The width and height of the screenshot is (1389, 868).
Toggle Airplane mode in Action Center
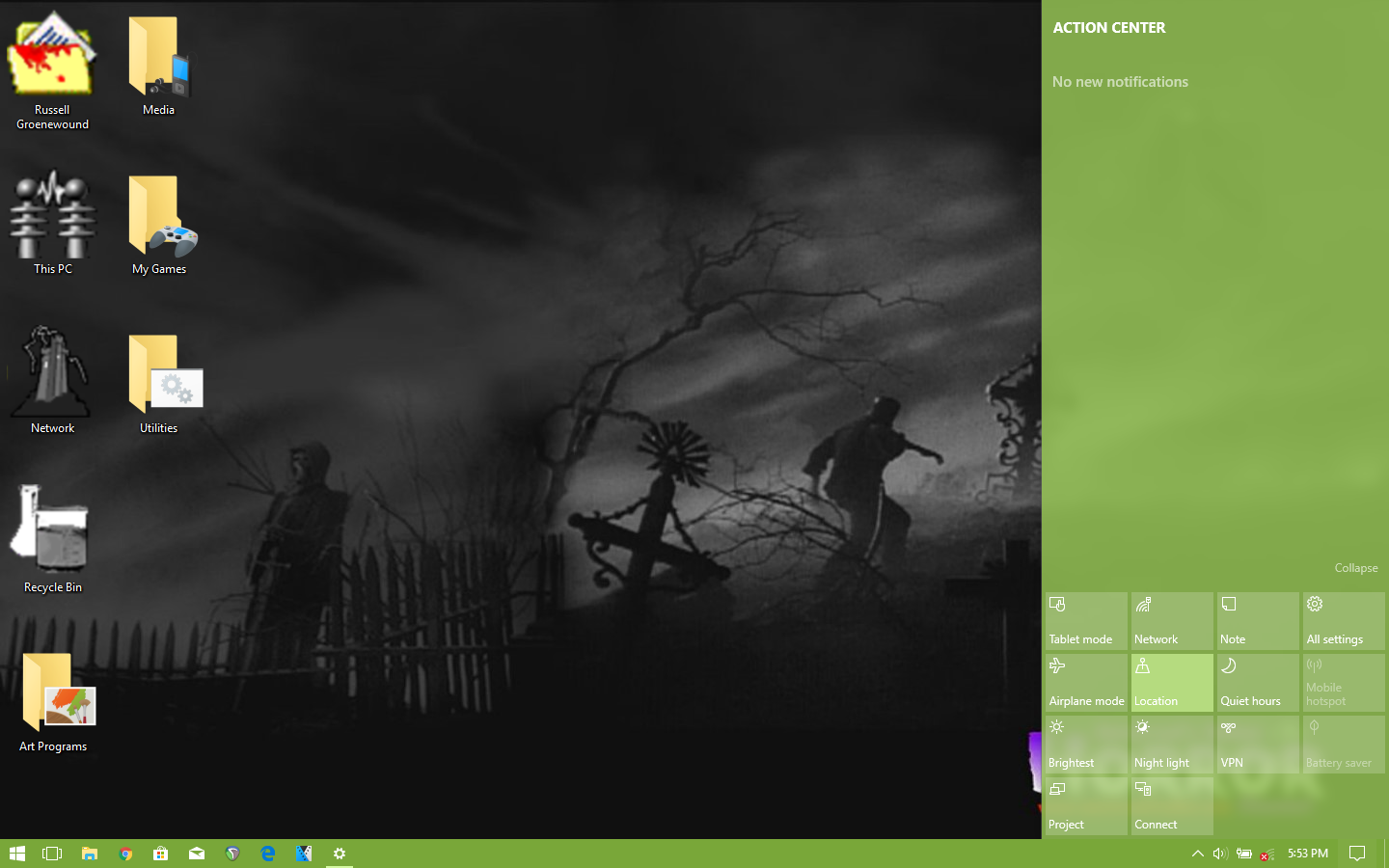point(1086,683)
